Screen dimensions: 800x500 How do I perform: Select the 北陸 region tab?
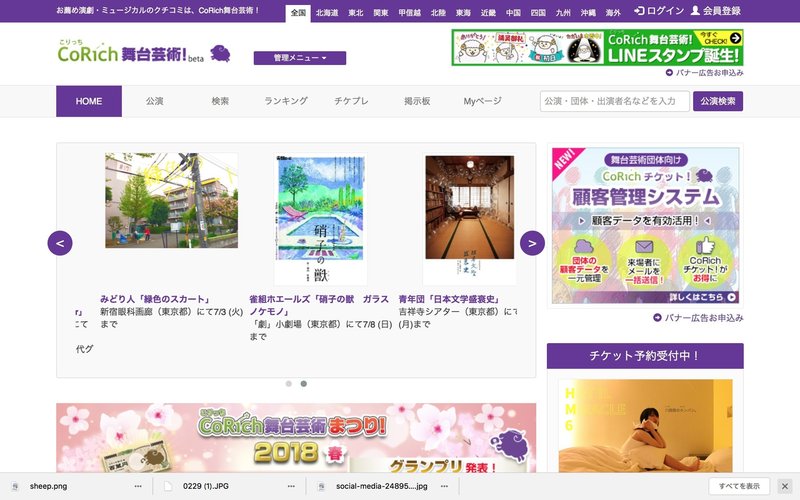(x=438, y=13)
